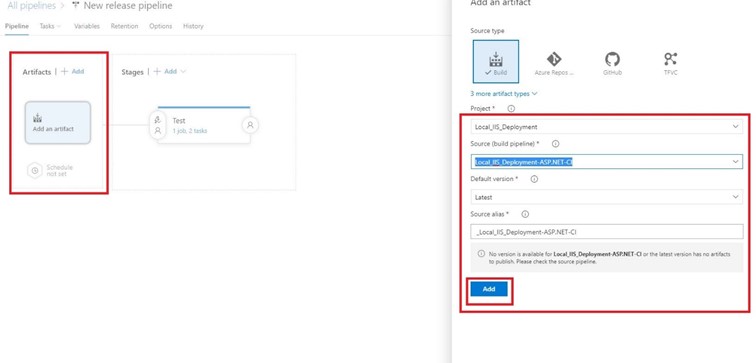The image size is (756, 363).
Task: Open the All pipelines breadcrumb link
Action: coord(31,6)
